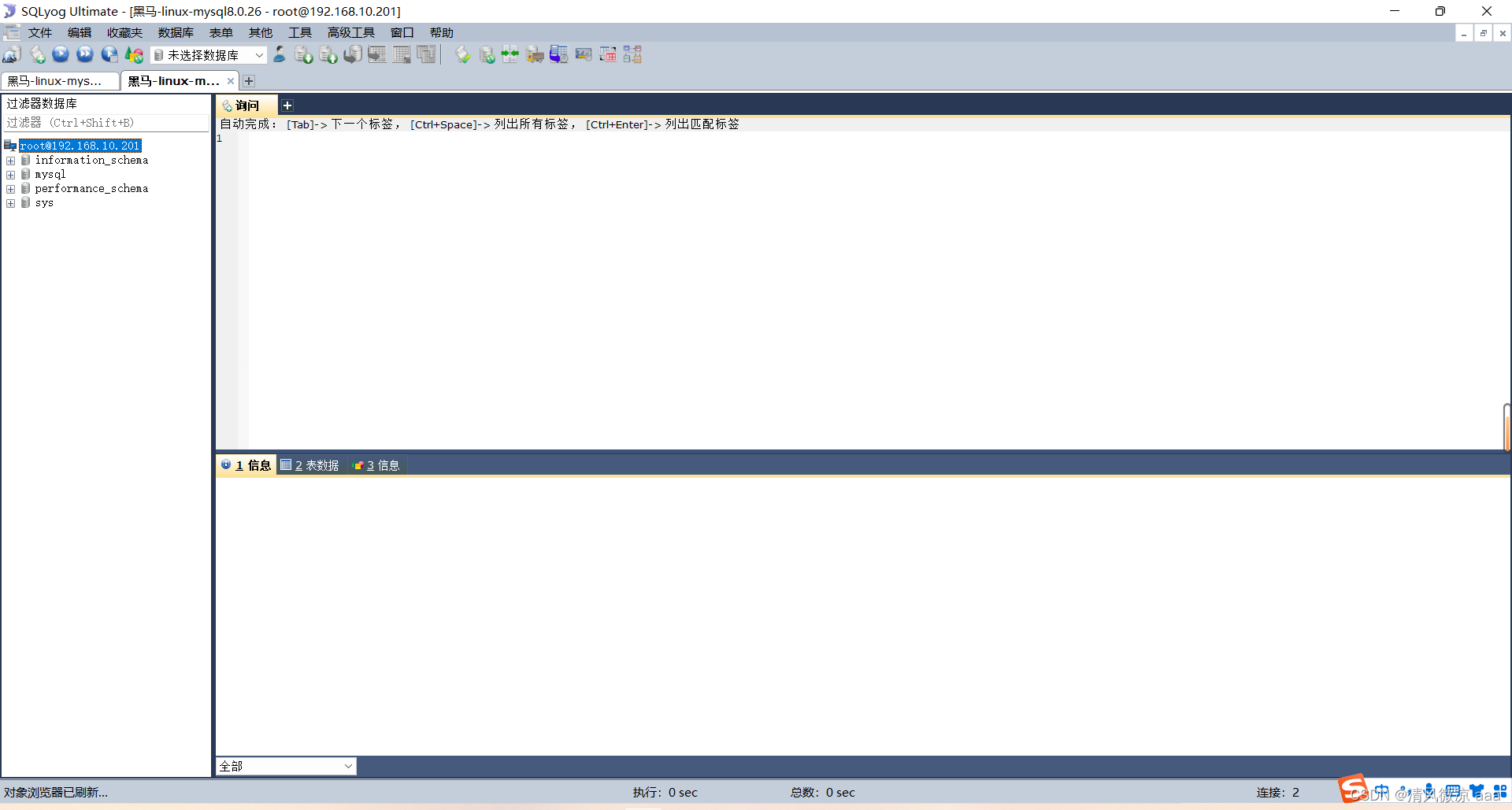The height and width of the screenshot is (810, 1512).
Task: Click the inner MDI restore button
Action: coord(1484,33)
